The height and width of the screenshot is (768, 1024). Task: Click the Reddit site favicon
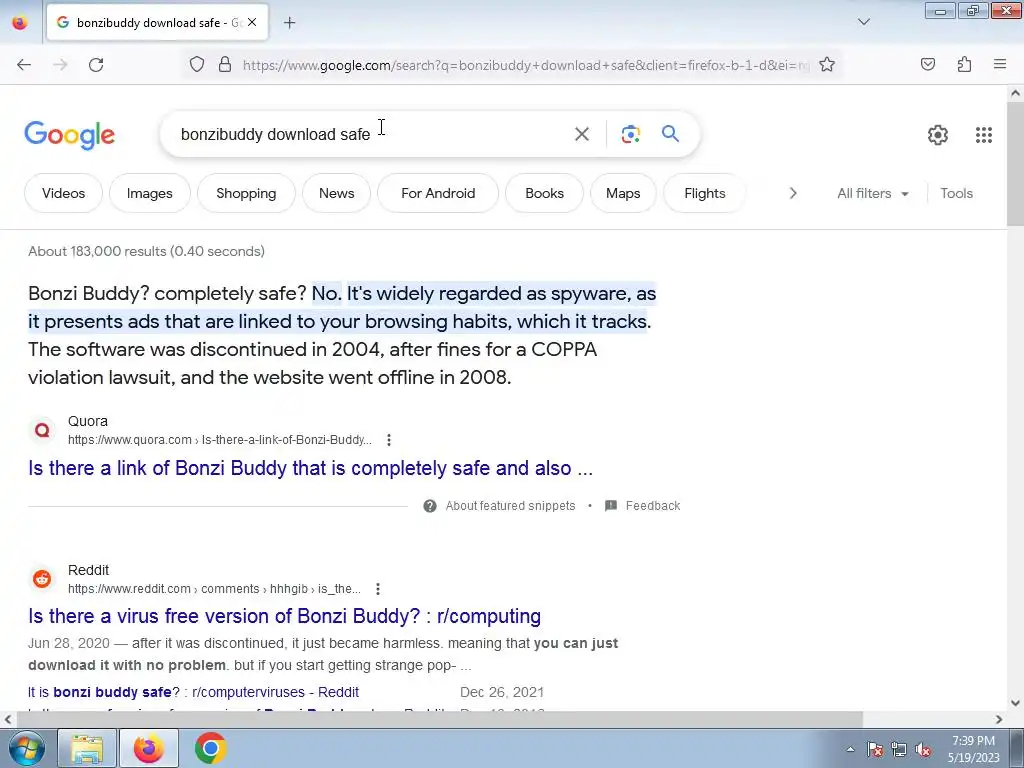coord(42,579)
